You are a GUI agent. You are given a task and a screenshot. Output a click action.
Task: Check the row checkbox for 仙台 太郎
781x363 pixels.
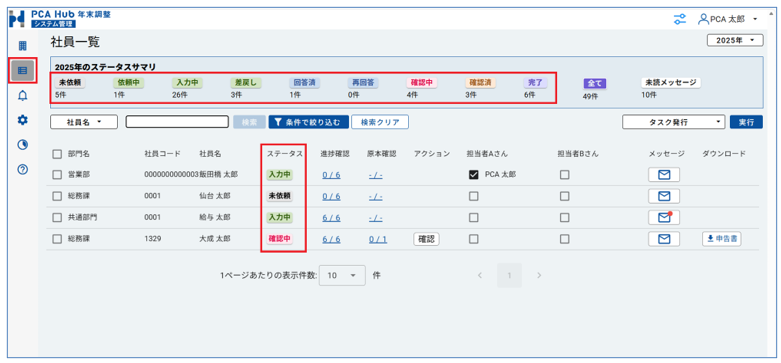click(57, 196)
